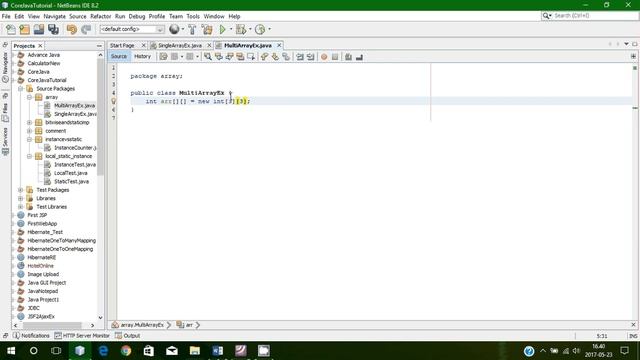640x360 pixels.
Task: Expand the bitwiseandstaticmp package
Action: [29, 122]
